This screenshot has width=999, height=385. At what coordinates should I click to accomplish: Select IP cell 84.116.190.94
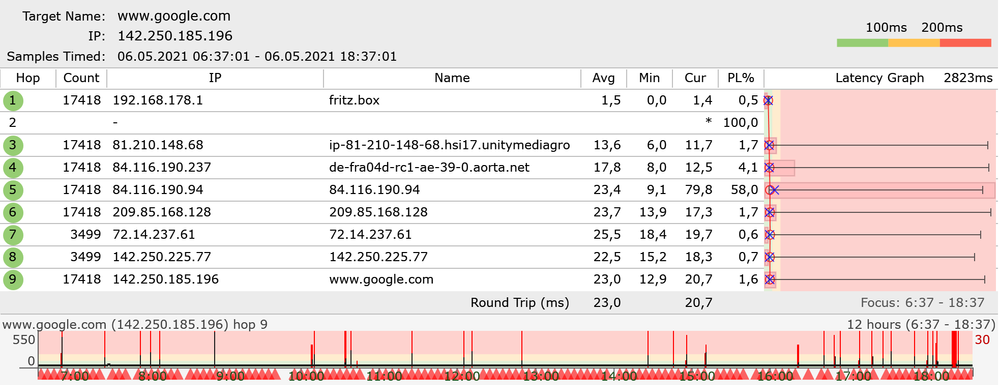[x=157, y=190]
